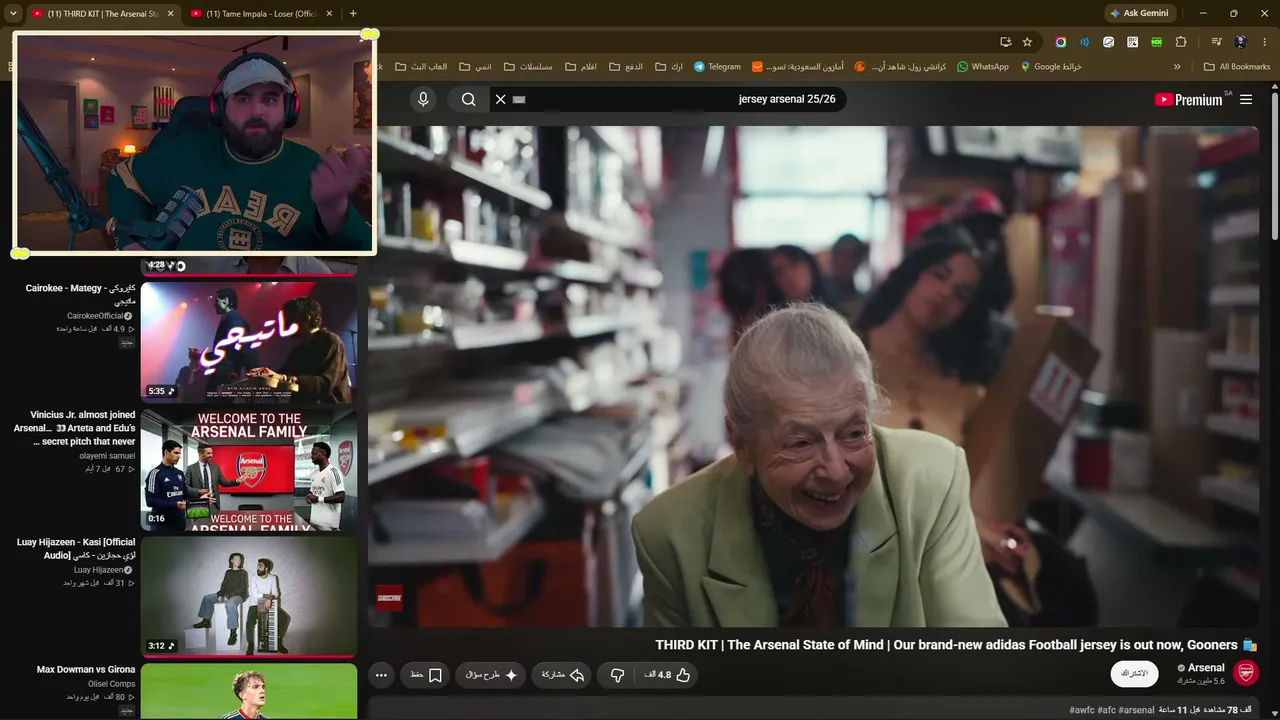Search with your voice microphone icon
The height and width of the screenshot is (720, 1280).
[423, 99]
